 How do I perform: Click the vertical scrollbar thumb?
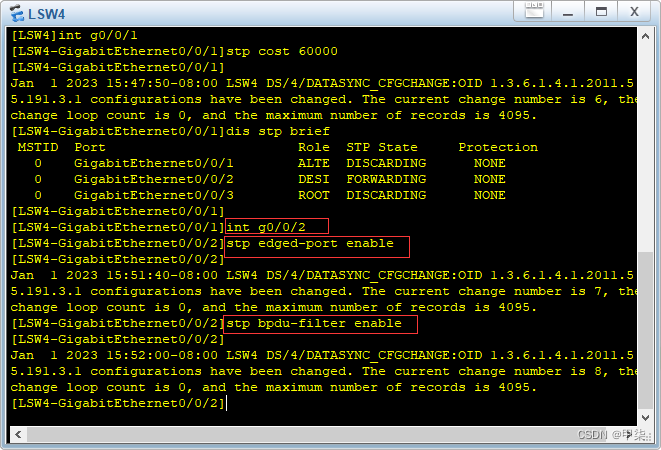click(645, 330)
